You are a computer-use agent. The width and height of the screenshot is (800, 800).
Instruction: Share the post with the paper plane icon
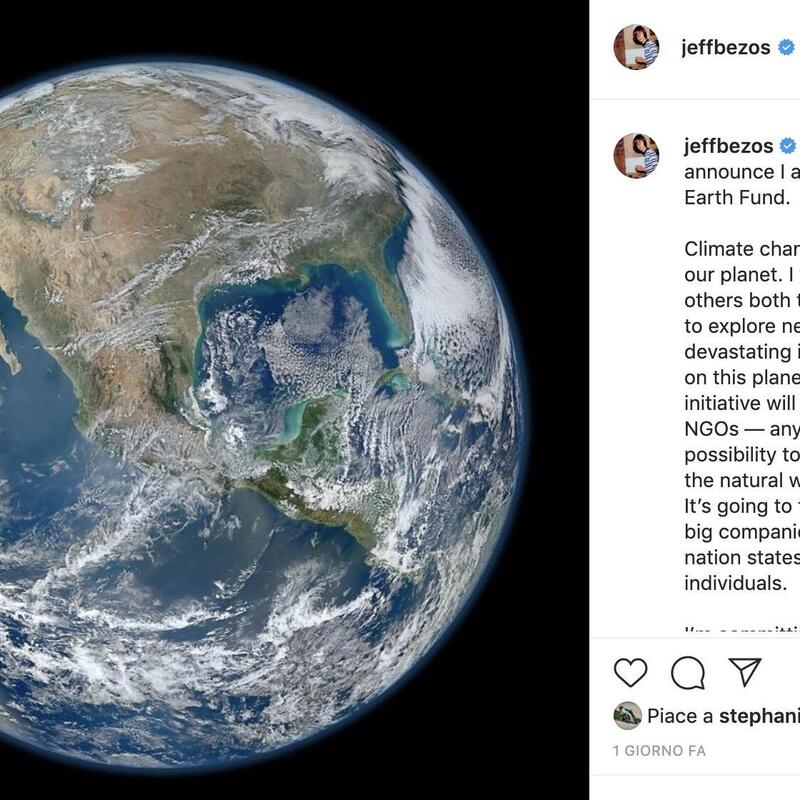pos(745,672)
